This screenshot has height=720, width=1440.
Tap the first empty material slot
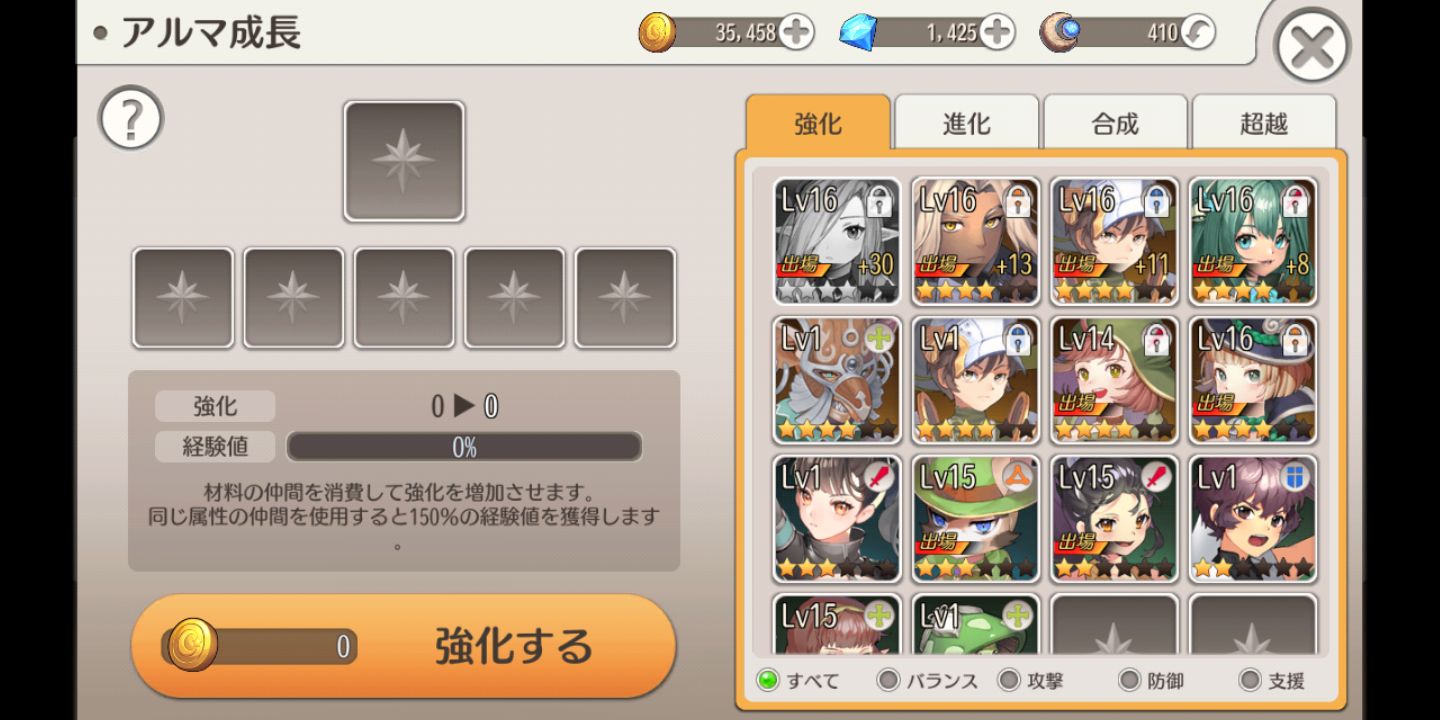click(183, 298)
